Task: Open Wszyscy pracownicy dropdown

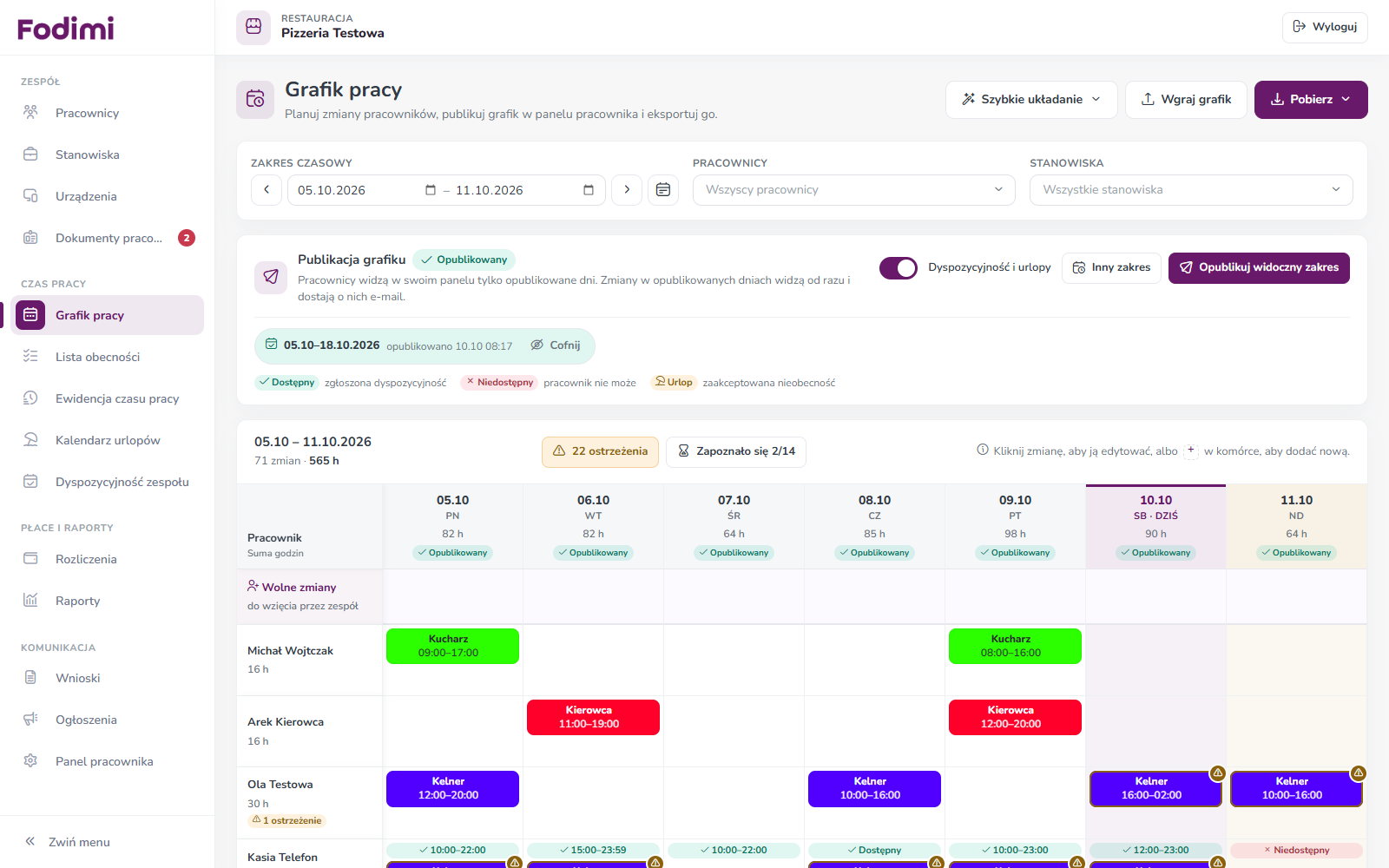Action: (x=854, y=190)
